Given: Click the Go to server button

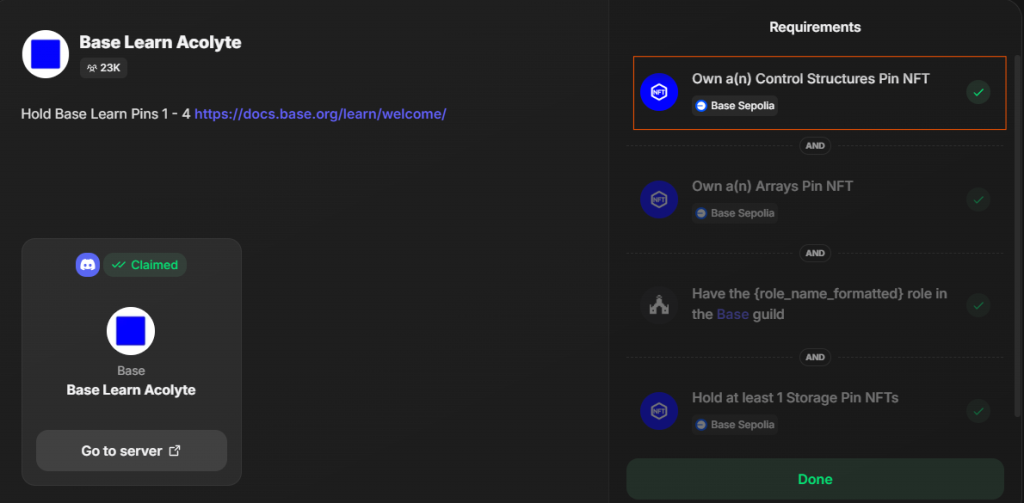Looking at the screenshot, I should tap(131, 451).
